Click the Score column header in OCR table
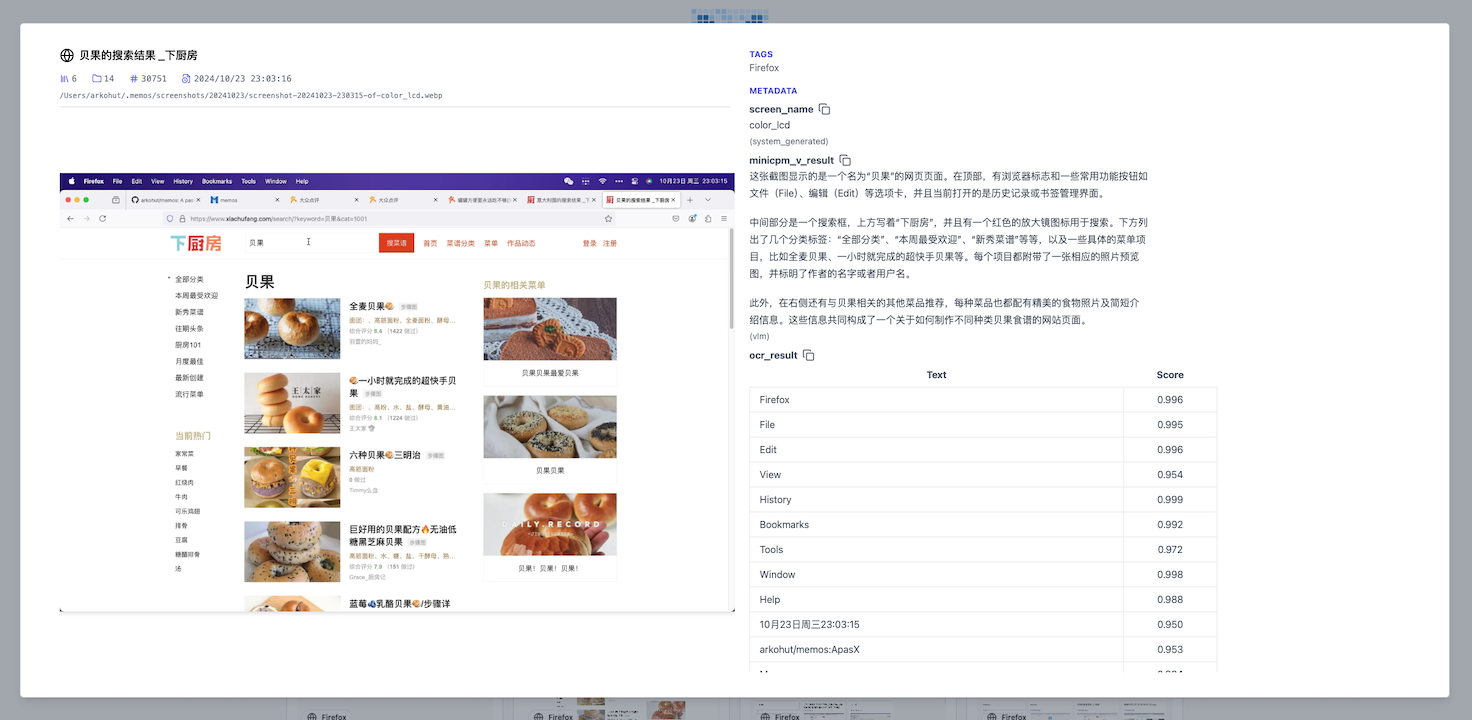Viewport: 1472px width, 720px height. pos(1169,375)
